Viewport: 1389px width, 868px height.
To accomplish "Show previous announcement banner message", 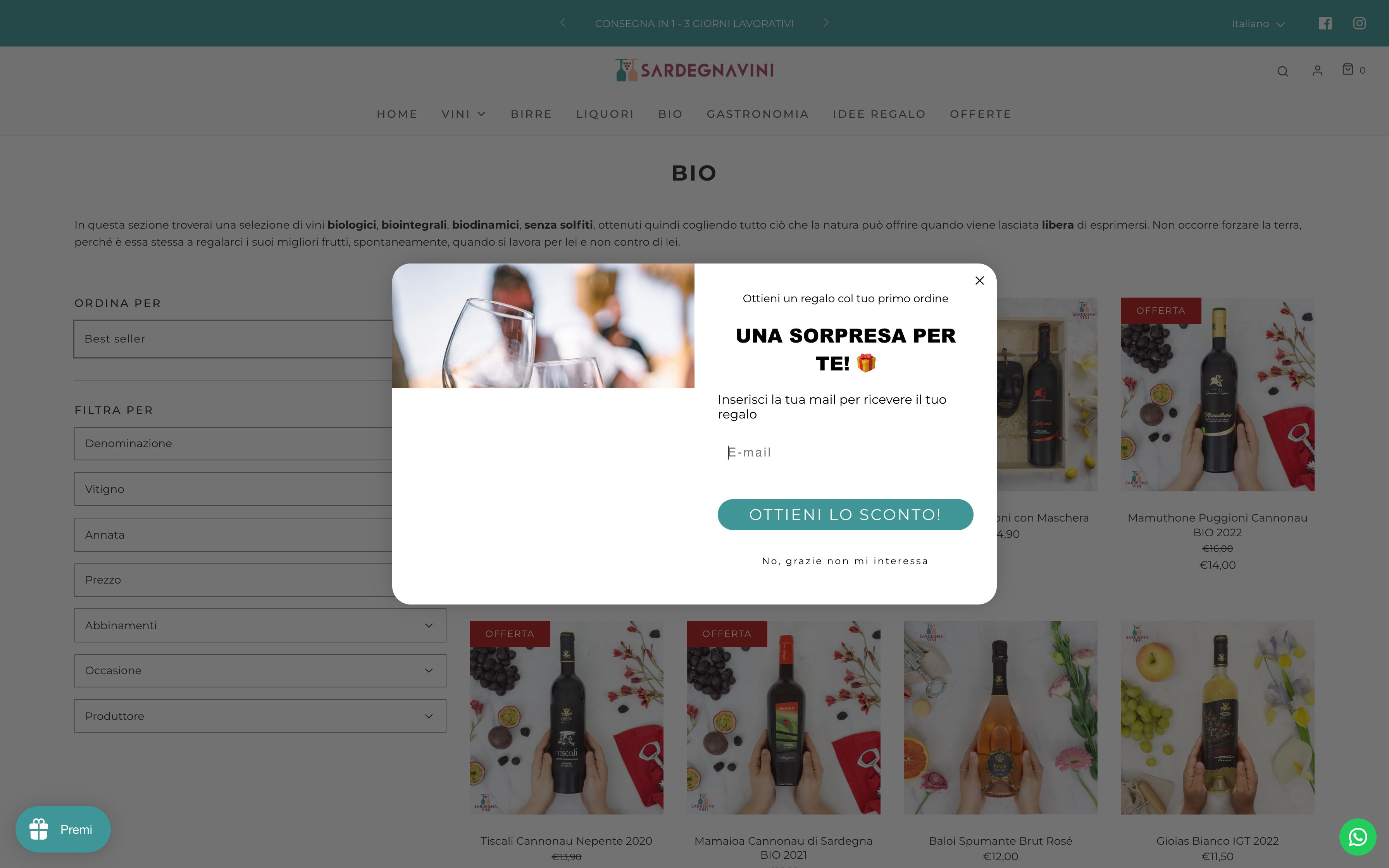I will [562, 23].
